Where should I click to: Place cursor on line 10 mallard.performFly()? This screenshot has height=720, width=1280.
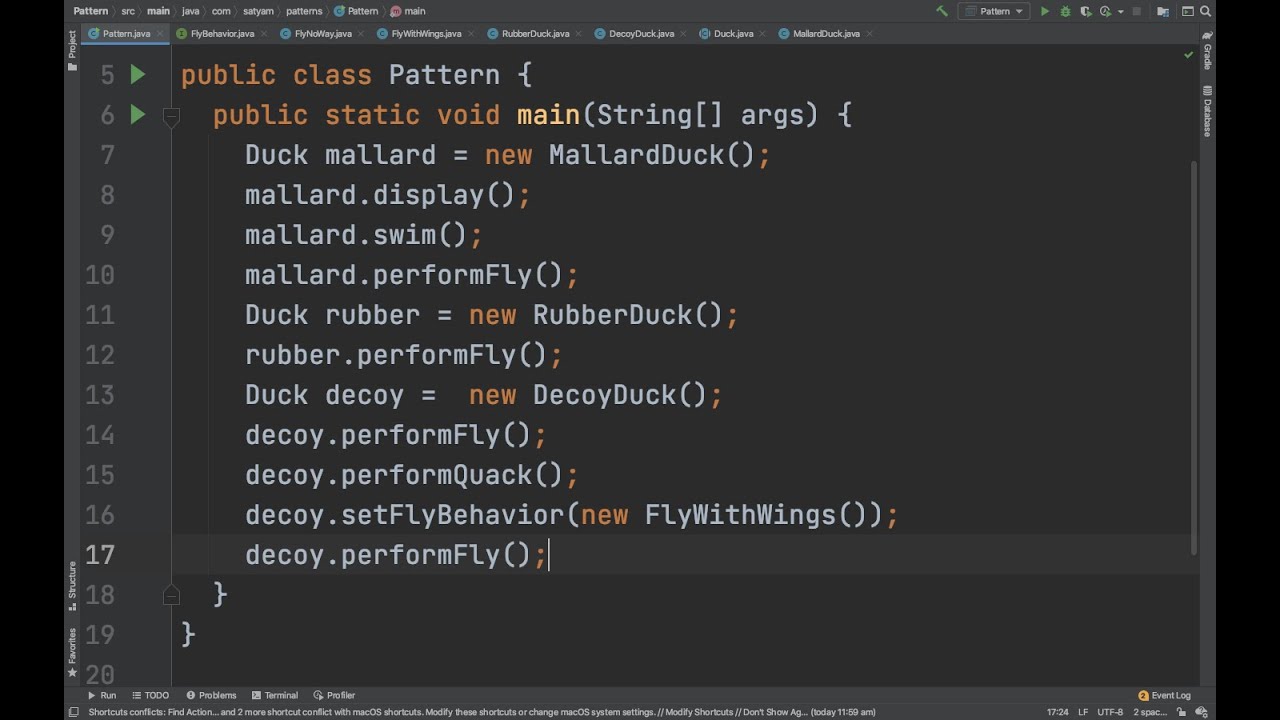[x=411, y=275]
